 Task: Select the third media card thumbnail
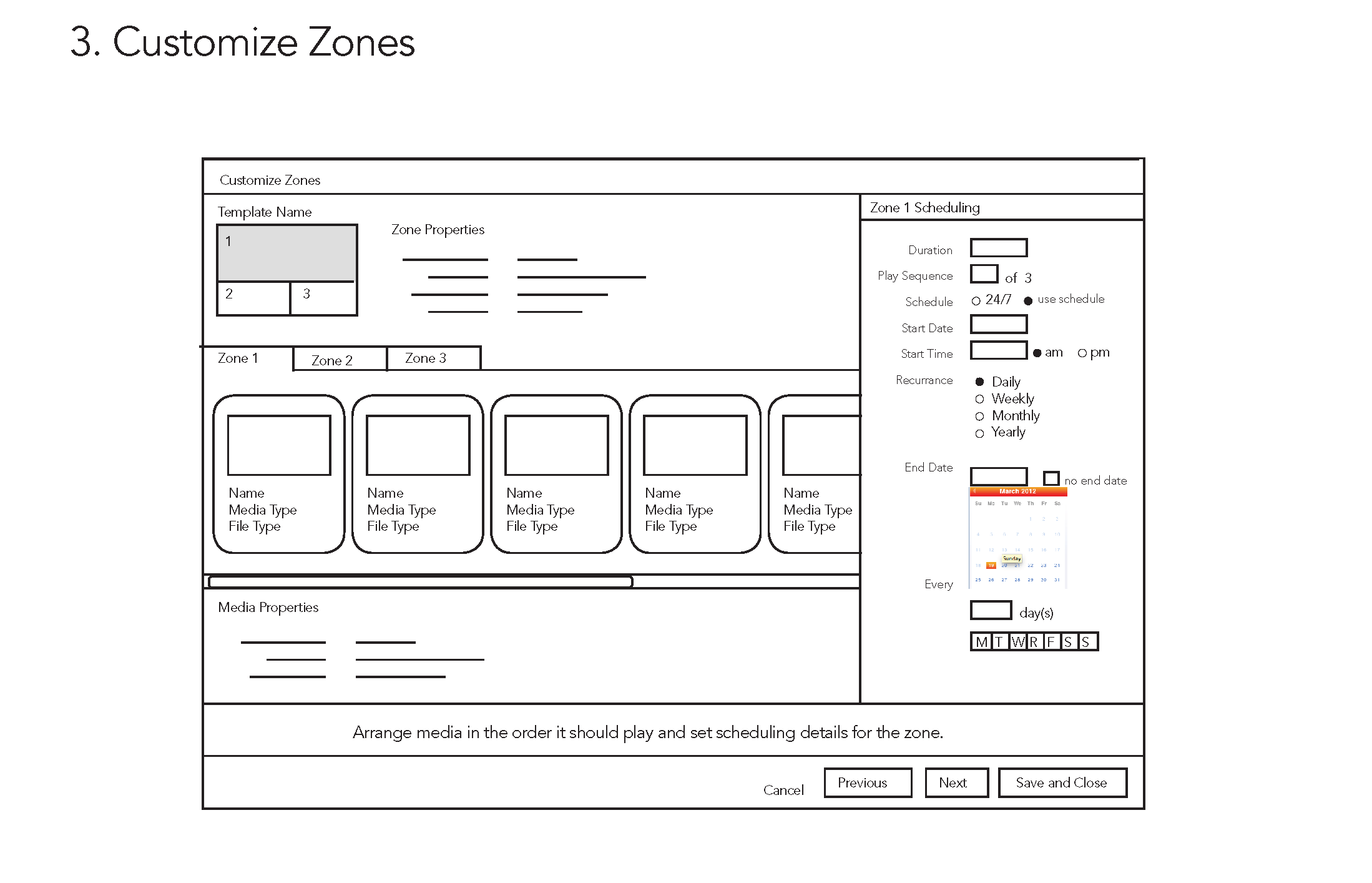coord(556,445)
